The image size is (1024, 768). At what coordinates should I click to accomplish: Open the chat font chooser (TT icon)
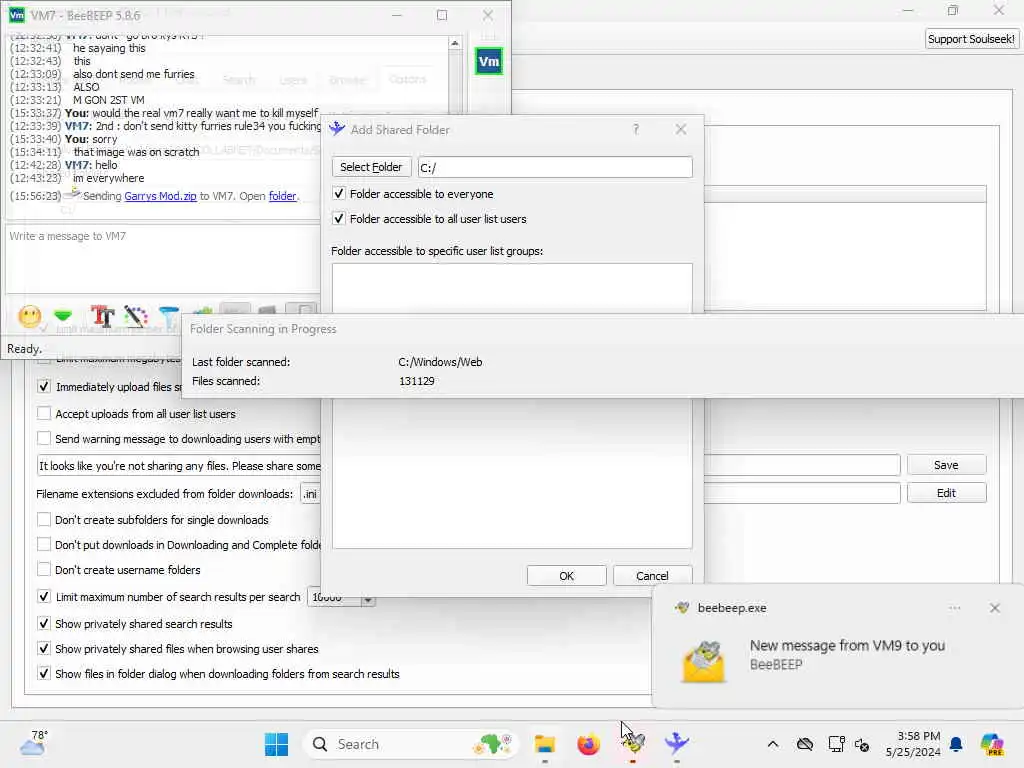(102, 317)
